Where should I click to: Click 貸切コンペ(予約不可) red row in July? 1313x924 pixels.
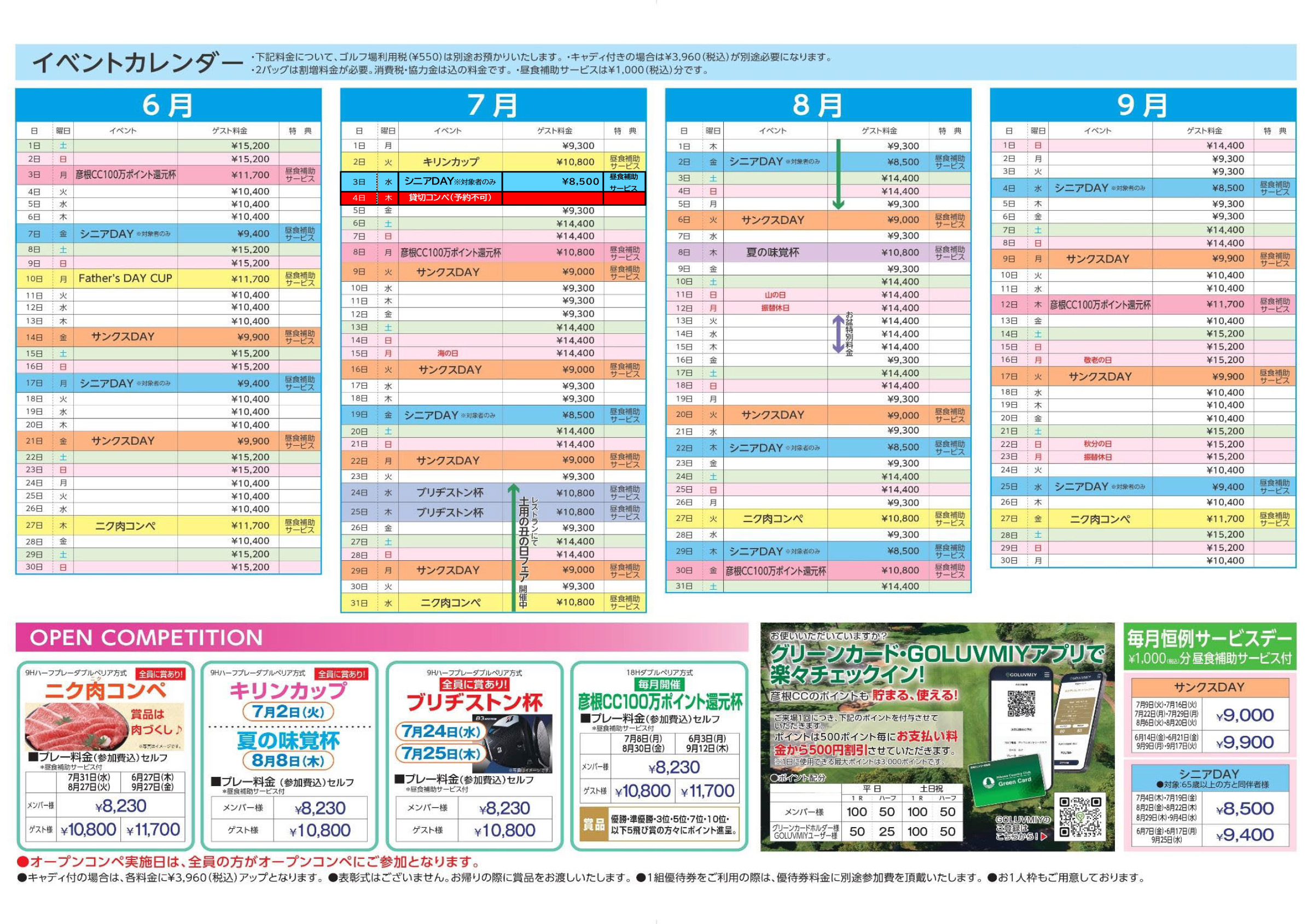coord(493,198)
